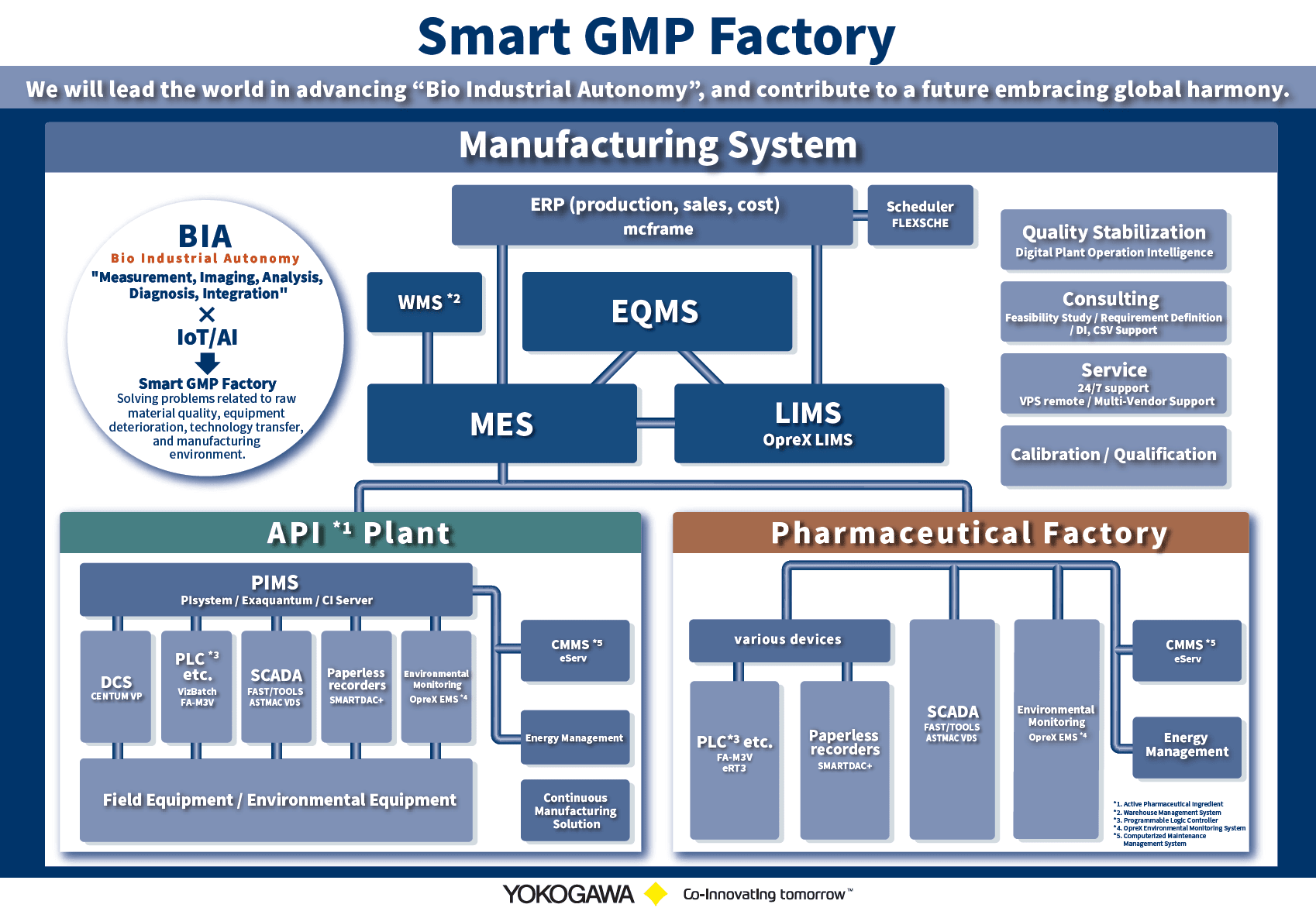
Task: Open Paperless recorders box in API Plant
Action: pos(357,686)
